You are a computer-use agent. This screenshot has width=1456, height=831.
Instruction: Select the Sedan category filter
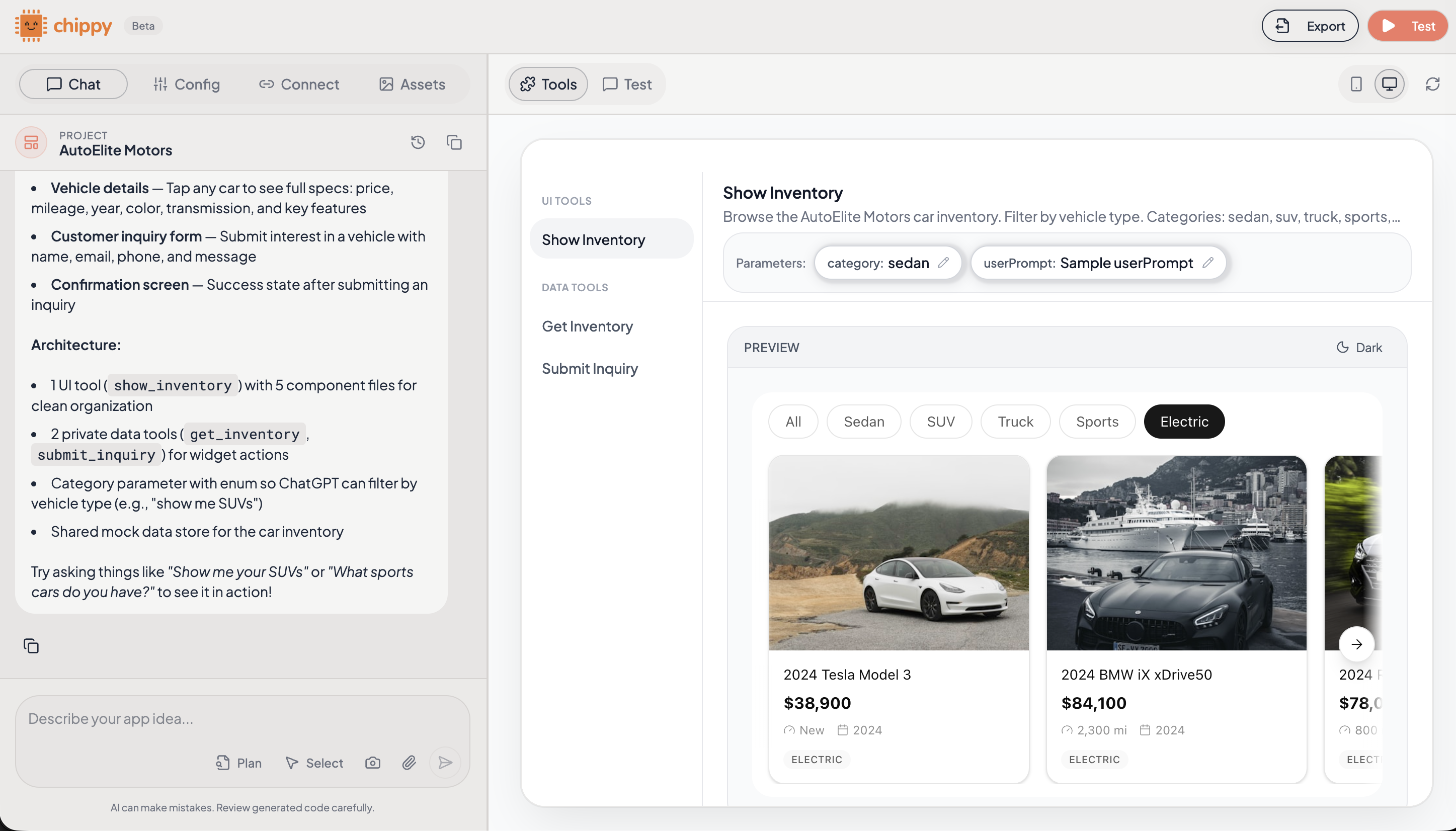(863, 422)
